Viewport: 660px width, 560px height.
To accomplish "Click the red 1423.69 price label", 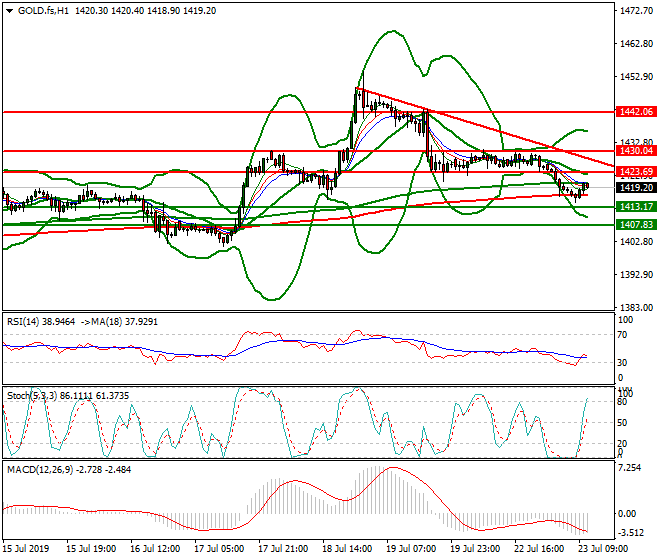I will tap(635, 172).
